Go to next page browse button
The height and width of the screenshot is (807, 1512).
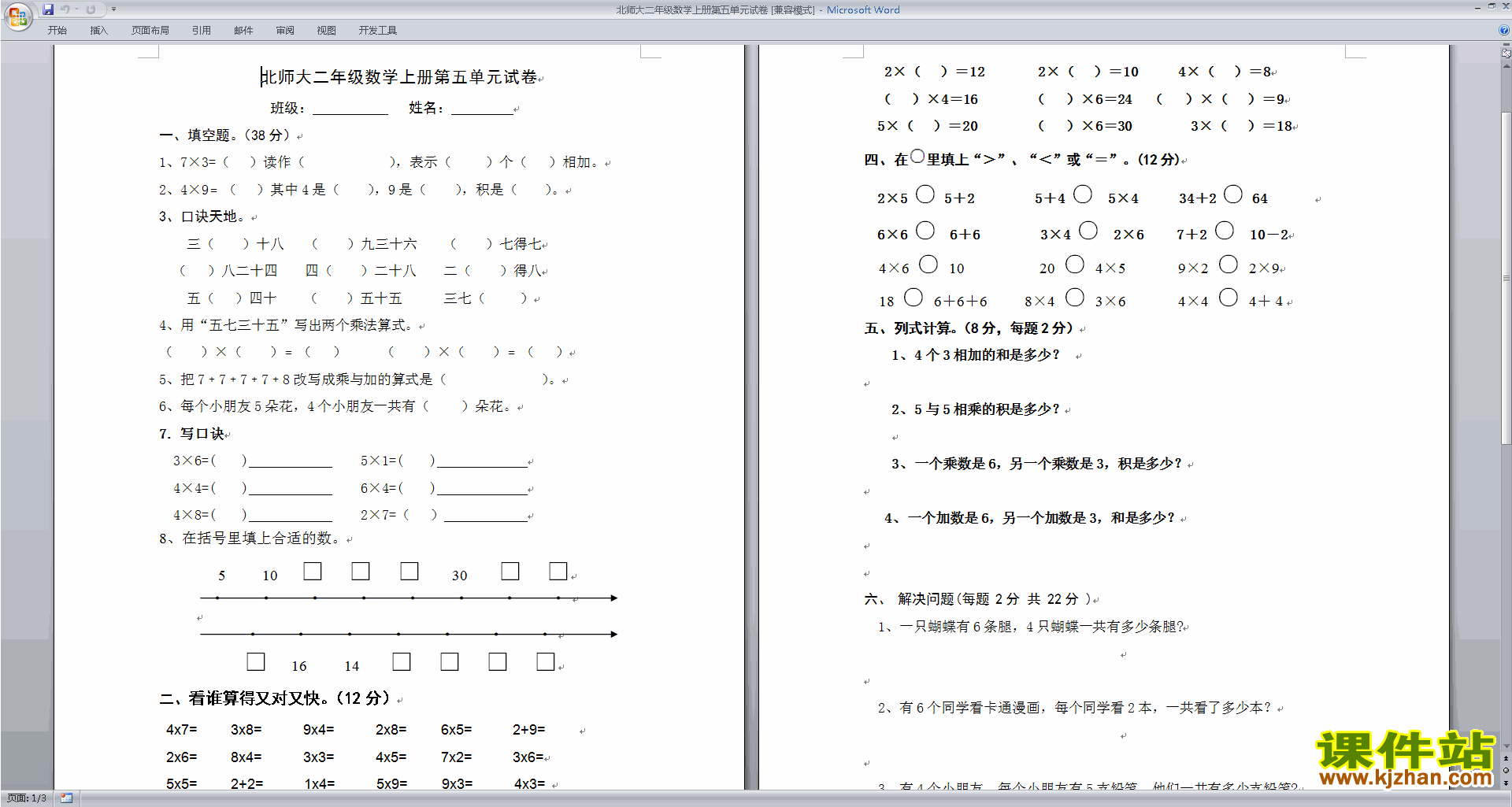click(x=1506, y=783)
